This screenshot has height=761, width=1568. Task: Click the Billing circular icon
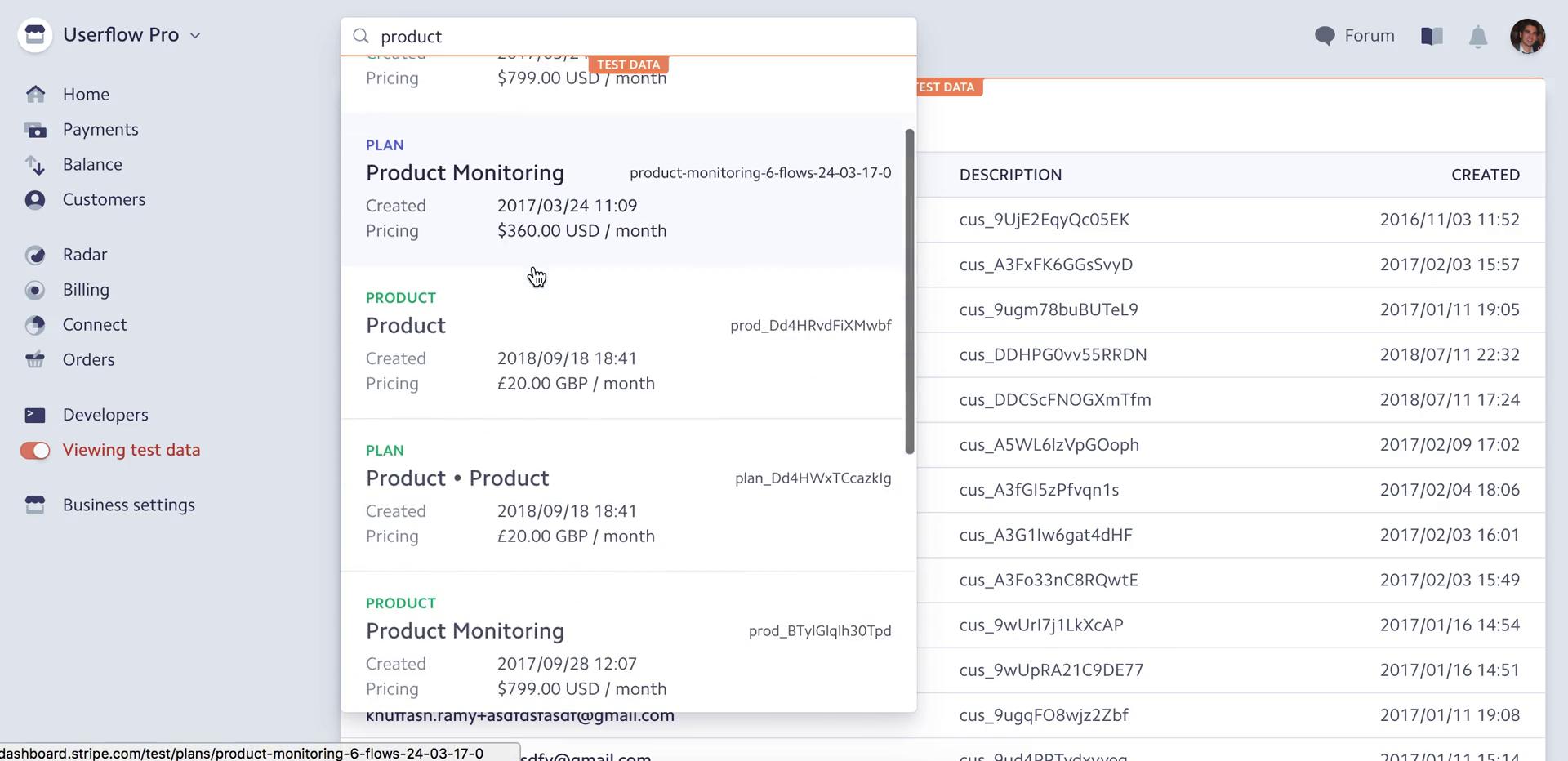[35, 290]
